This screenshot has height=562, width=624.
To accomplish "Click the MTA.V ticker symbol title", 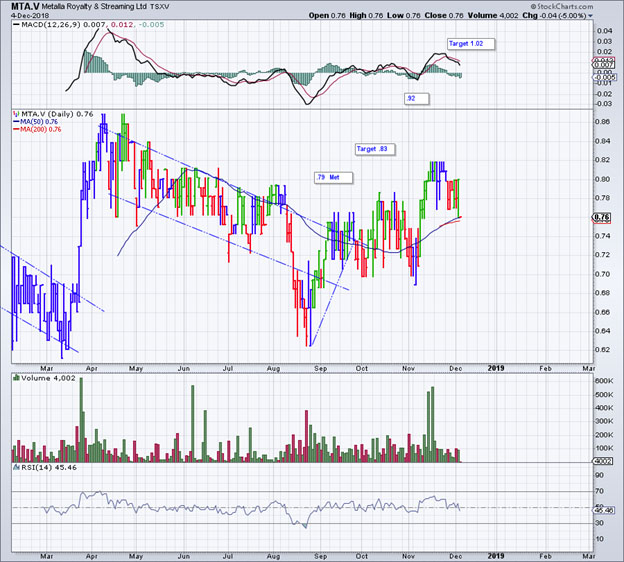I will 23,6.
